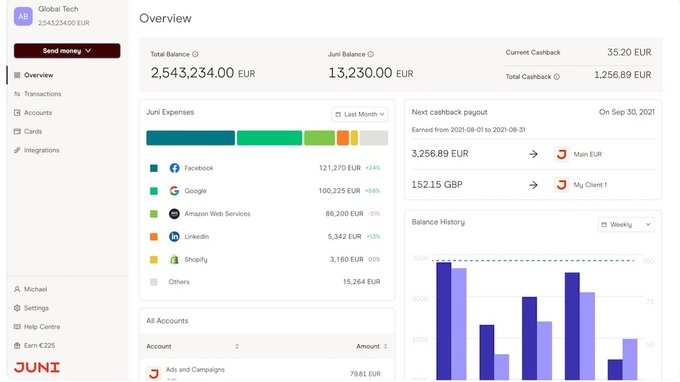Click the Google logo icon
680x382 pixels.
[x=174, y=191]
